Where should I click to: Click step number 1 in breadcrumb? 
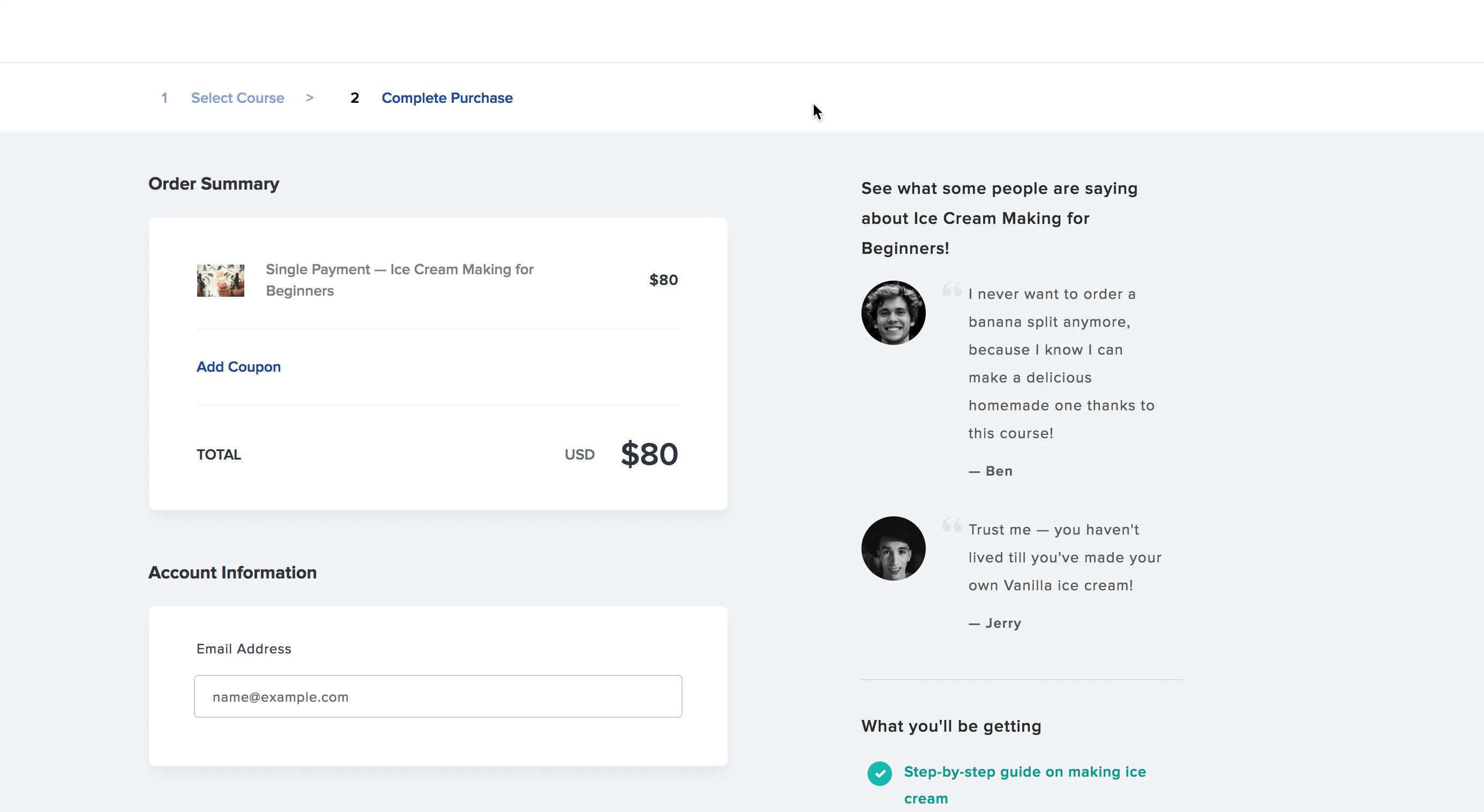[x=164, y=98]
